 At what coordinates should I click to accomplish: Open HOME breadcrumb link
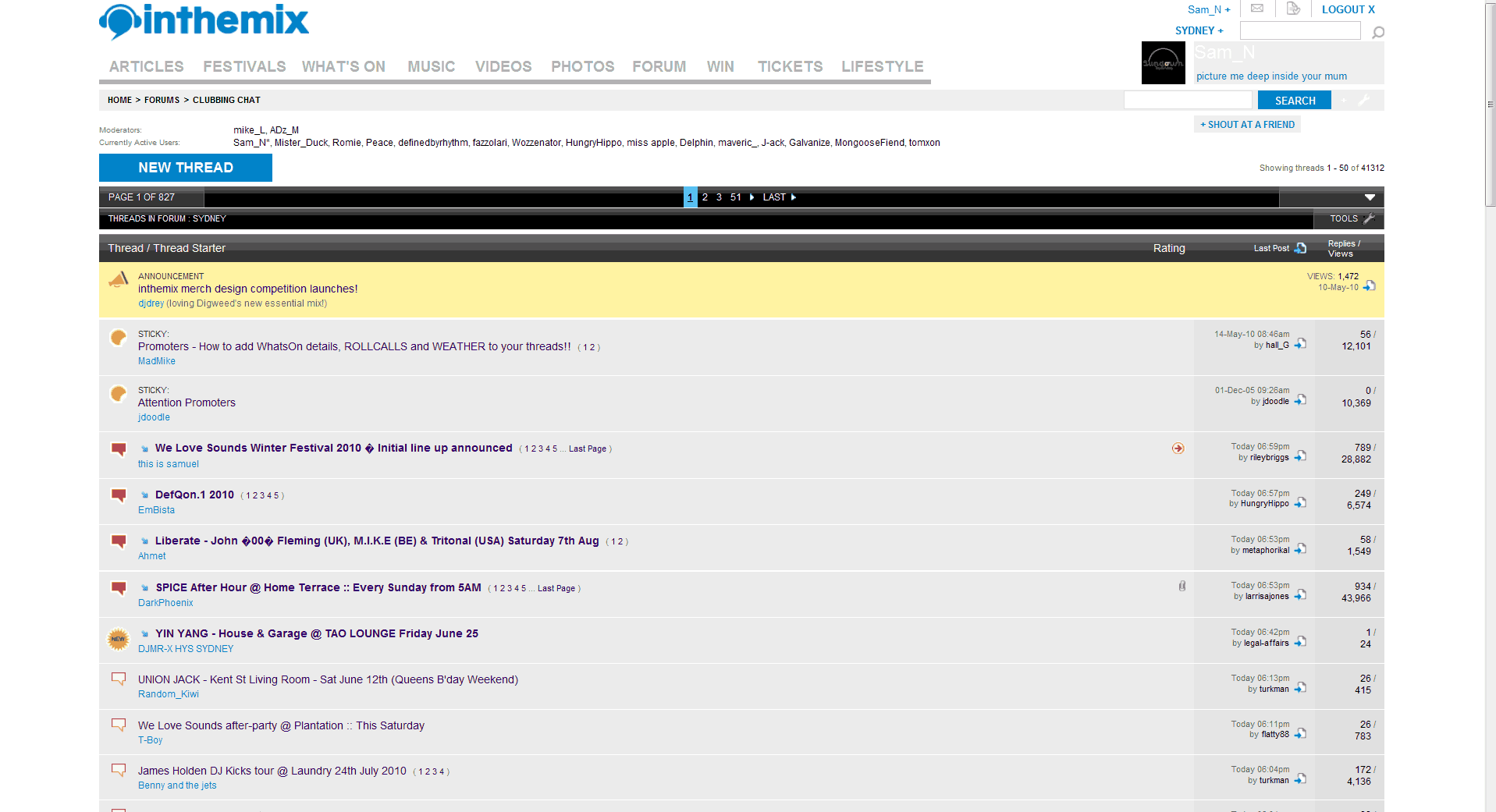click(119, 100)
